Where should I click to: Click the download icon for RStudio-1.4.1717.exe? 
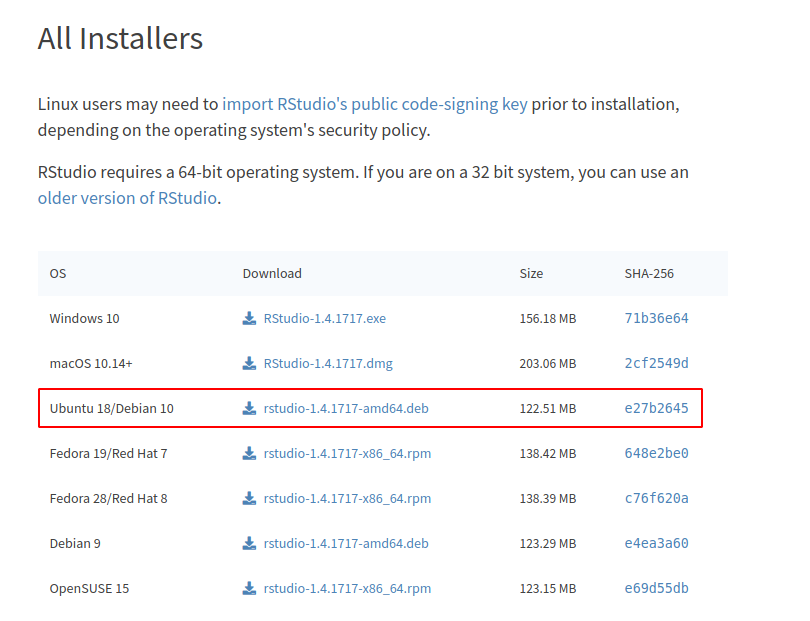point(248,318)
